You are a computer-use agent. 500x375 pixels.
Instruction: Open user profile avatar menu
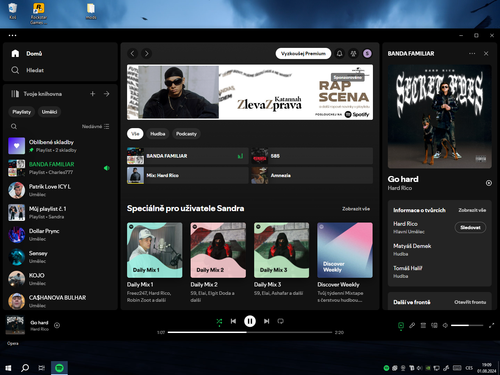(367, 54)
